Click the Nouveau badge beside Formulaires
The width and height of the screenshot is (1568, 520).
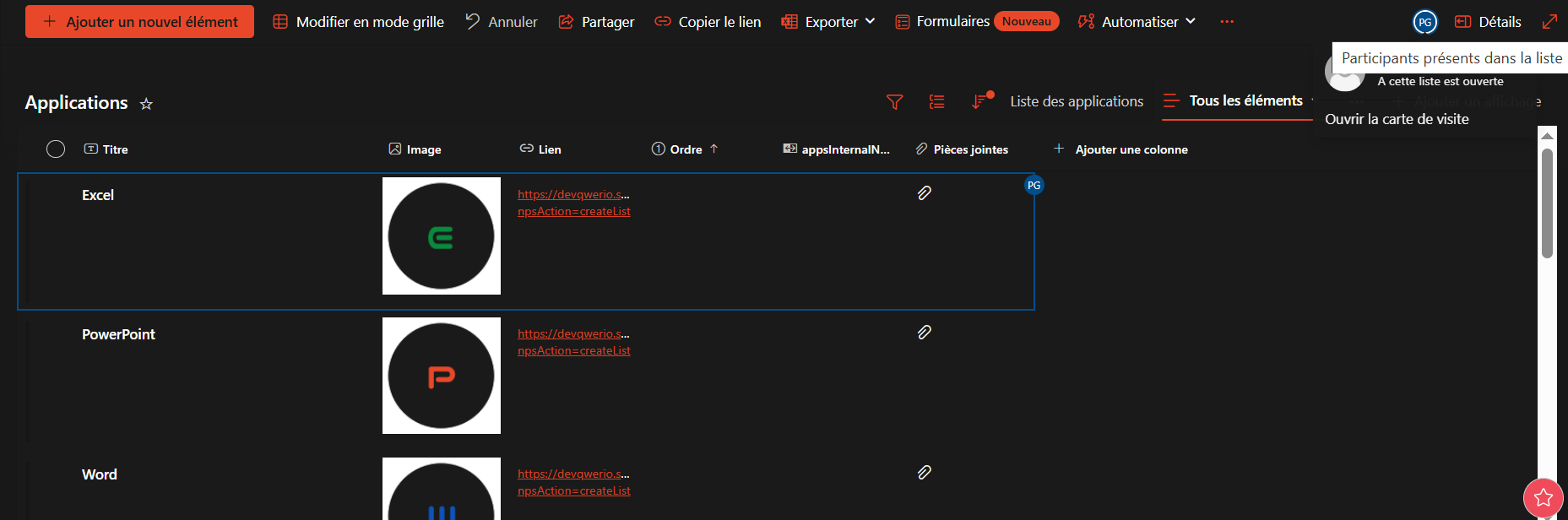coord(1027,21)
